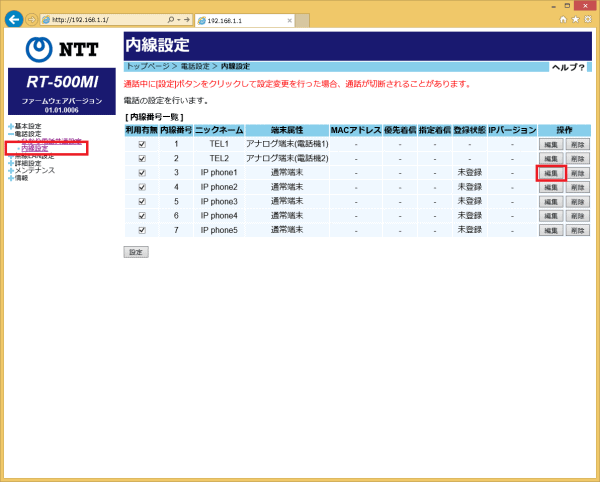This screenshot has width=600, height=482.
Task: Click the ニックネーム column header
Action: [219, 130]
